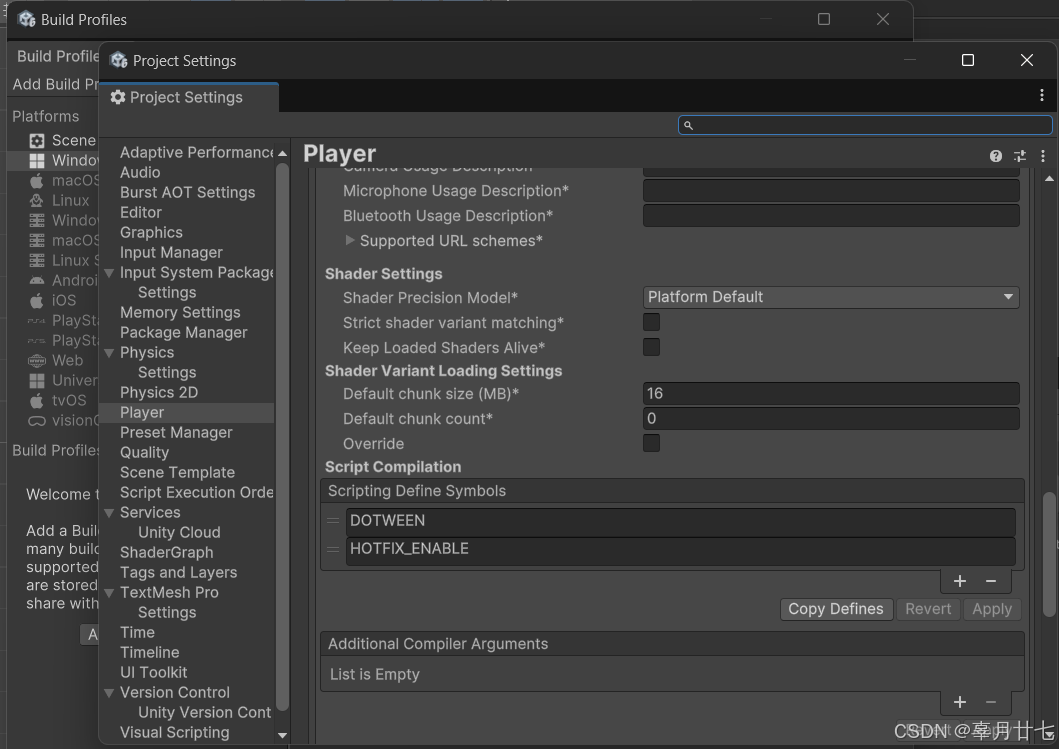
Task: Edit DOTWEEN define symbol field
Action: (x=681, y=522)
